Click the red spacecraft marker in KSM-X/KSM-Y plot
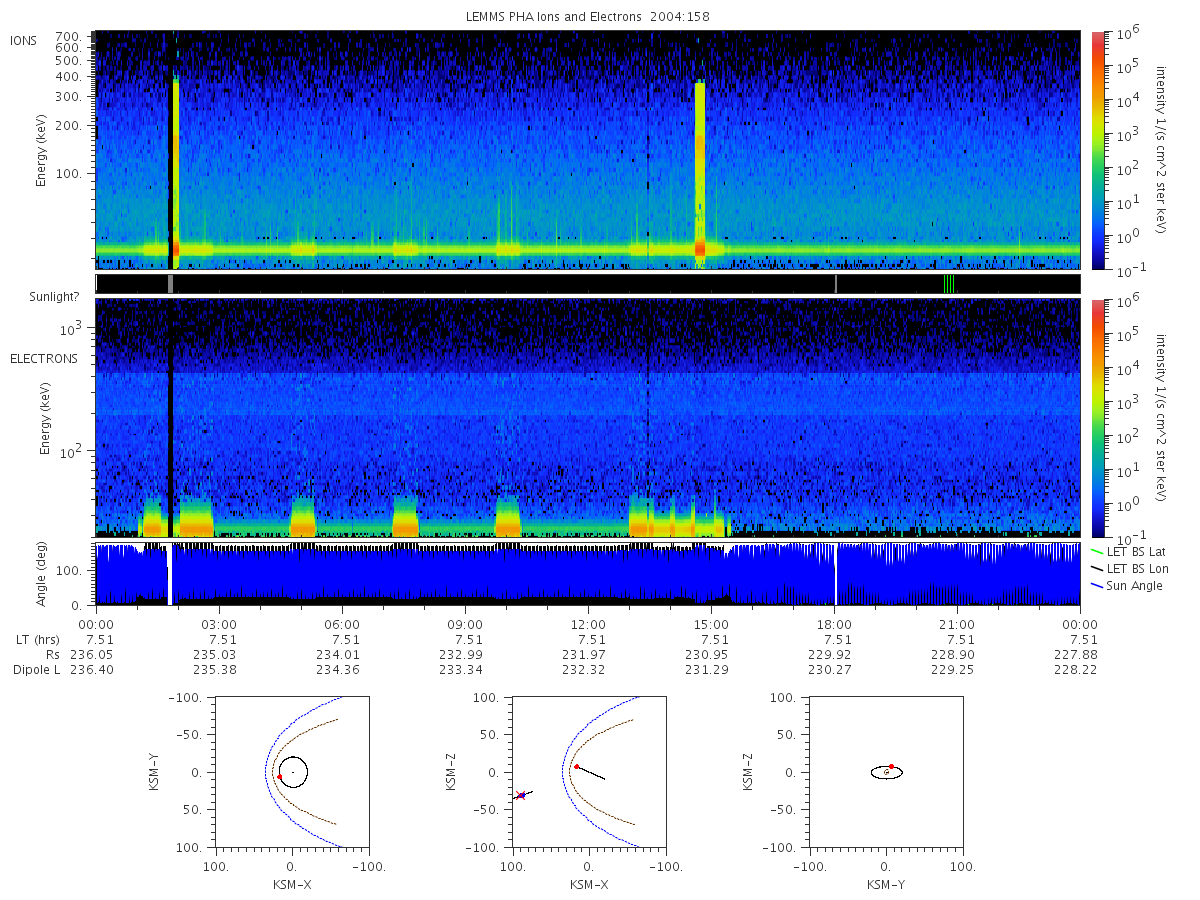The width and height of the screenshot is (1200, 900). click(x=280, y=777)
